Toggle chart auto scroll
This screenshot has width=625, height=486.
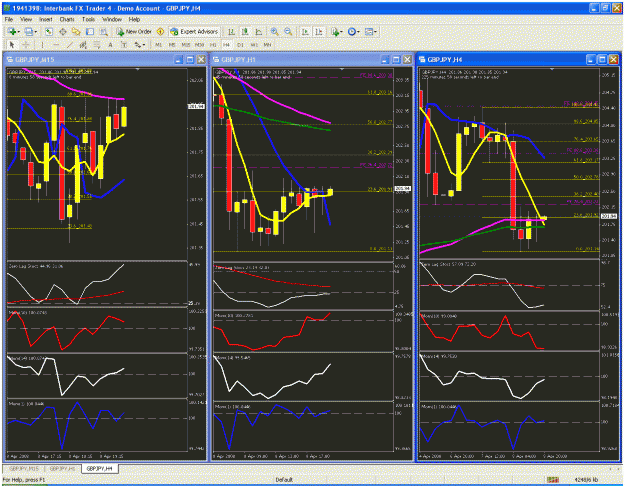[305, 31]
